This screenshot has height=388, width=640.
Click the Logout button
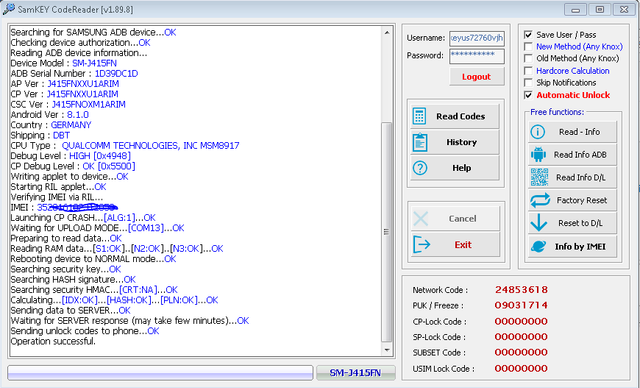(476, 77)
